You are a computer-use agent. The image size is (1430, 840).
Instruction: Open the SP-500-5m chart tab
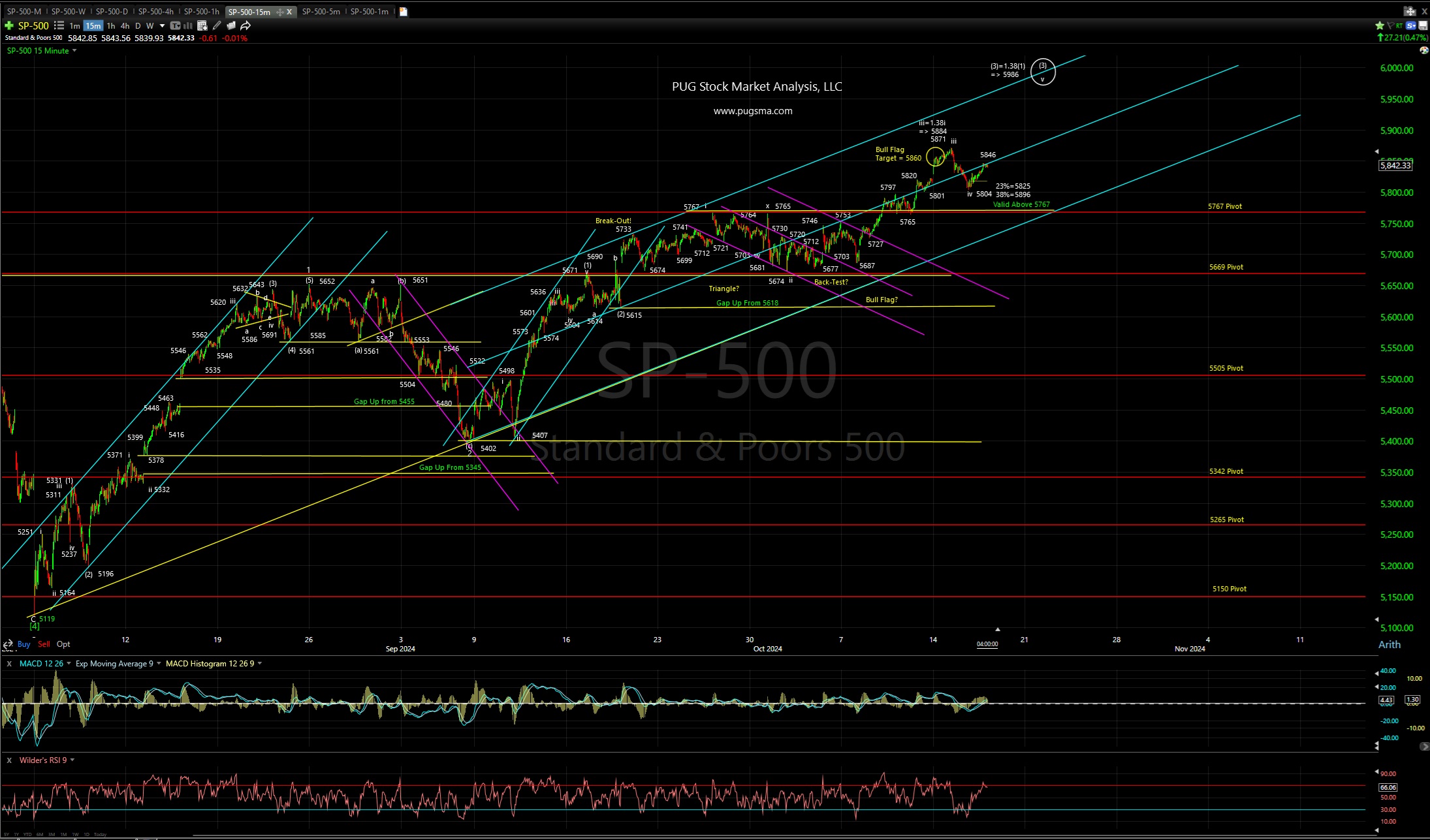tap(321, 11)
